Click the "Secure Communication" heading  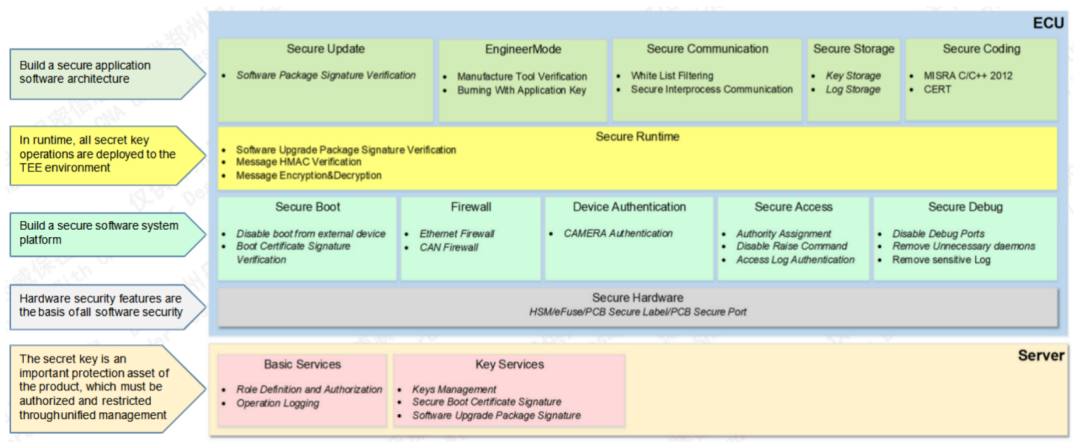click(707, 49)
